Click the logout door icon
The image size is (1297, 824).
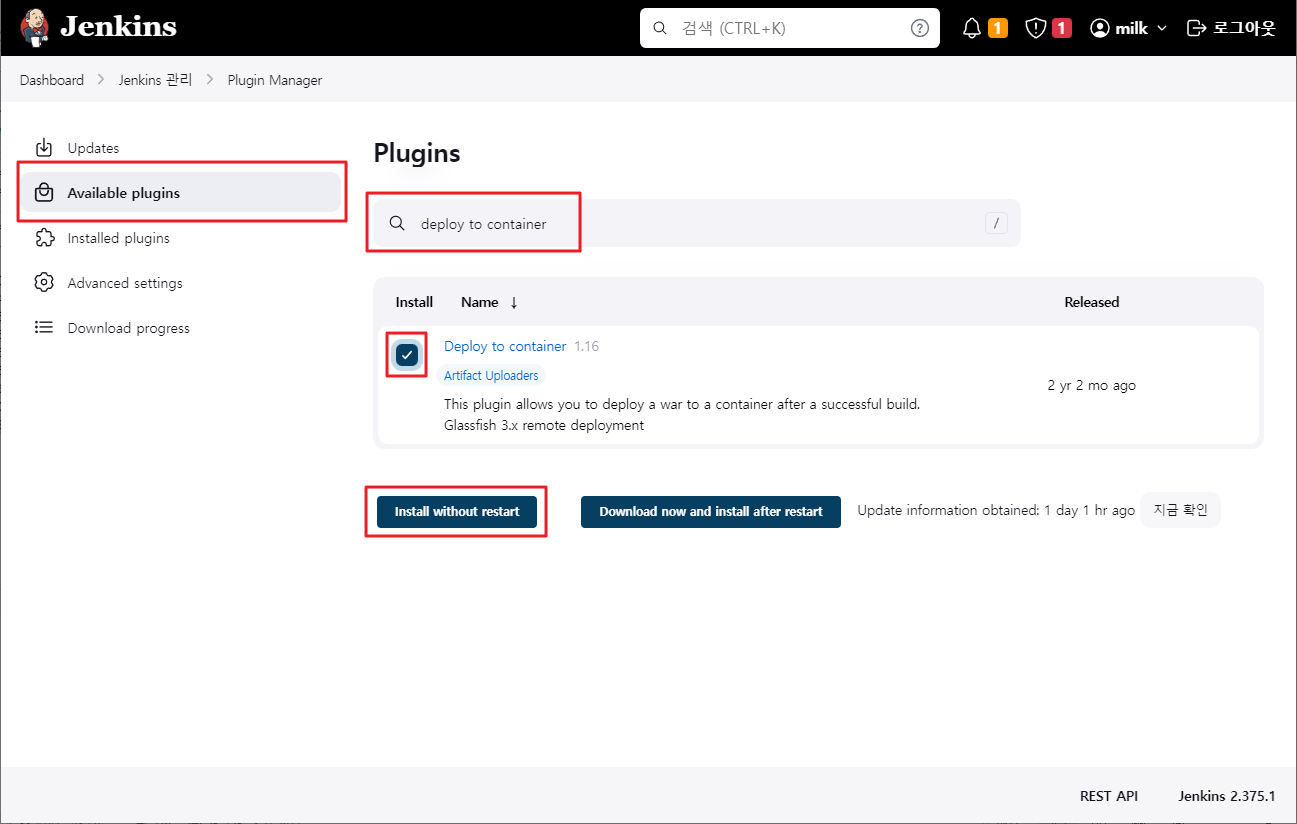click(x=1196, y=28)
